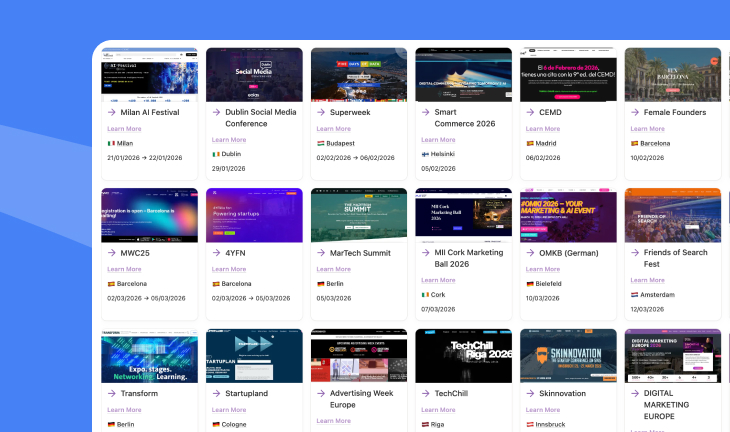The image size is (730, 432).
Task: Follow Learn More link under Superweek
Action: tap(334, 129)
